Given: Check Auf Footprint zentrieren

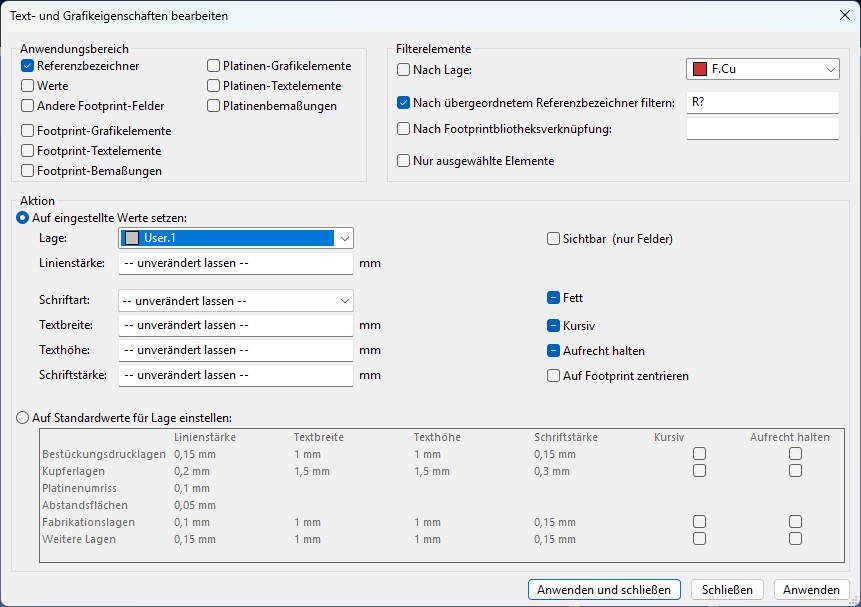Looking at the screenshot, I should tap(554, 376).
